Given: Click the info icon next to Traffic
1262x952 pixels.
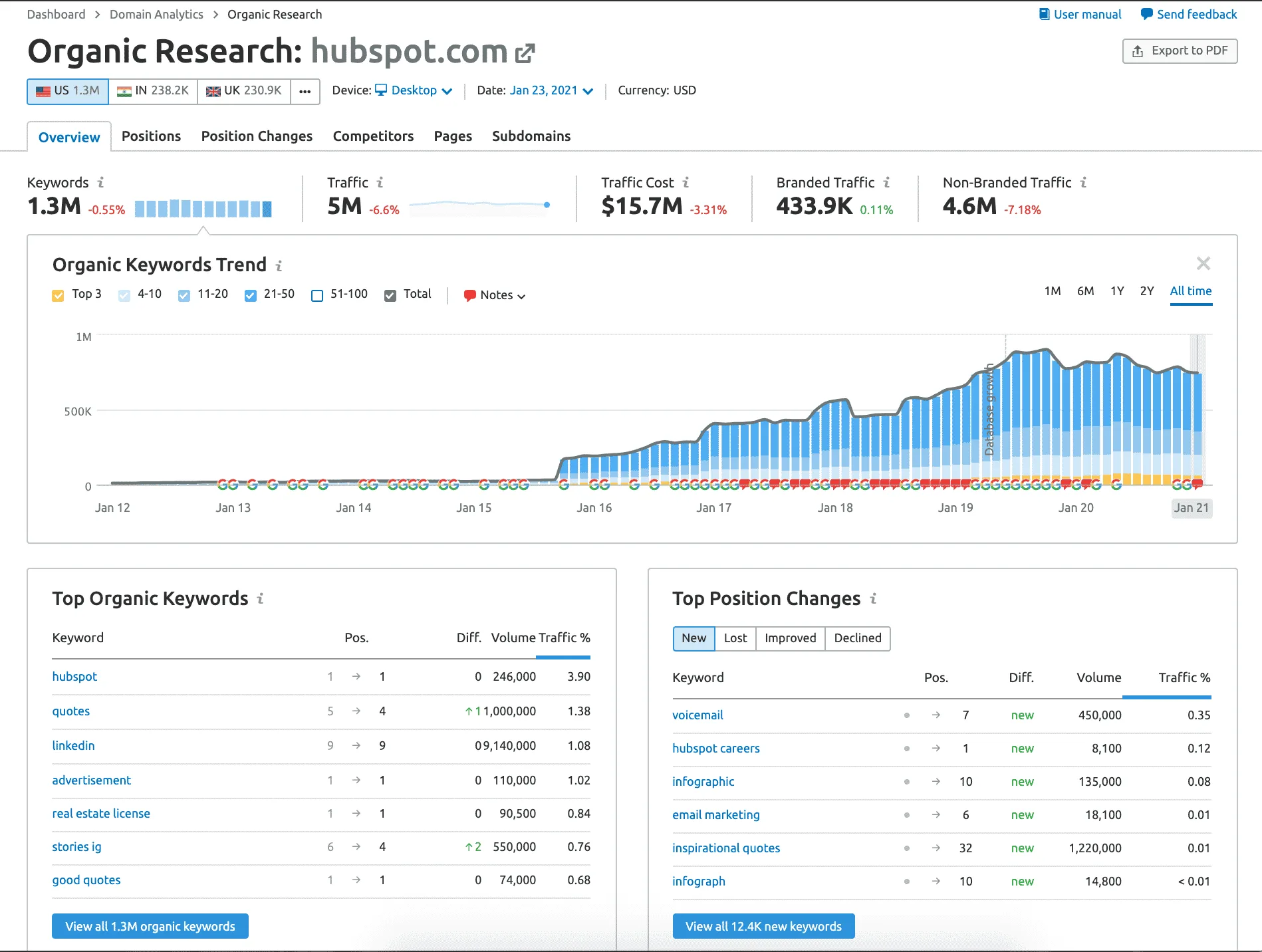Looking at the screenshot, I should coord(380,182).
